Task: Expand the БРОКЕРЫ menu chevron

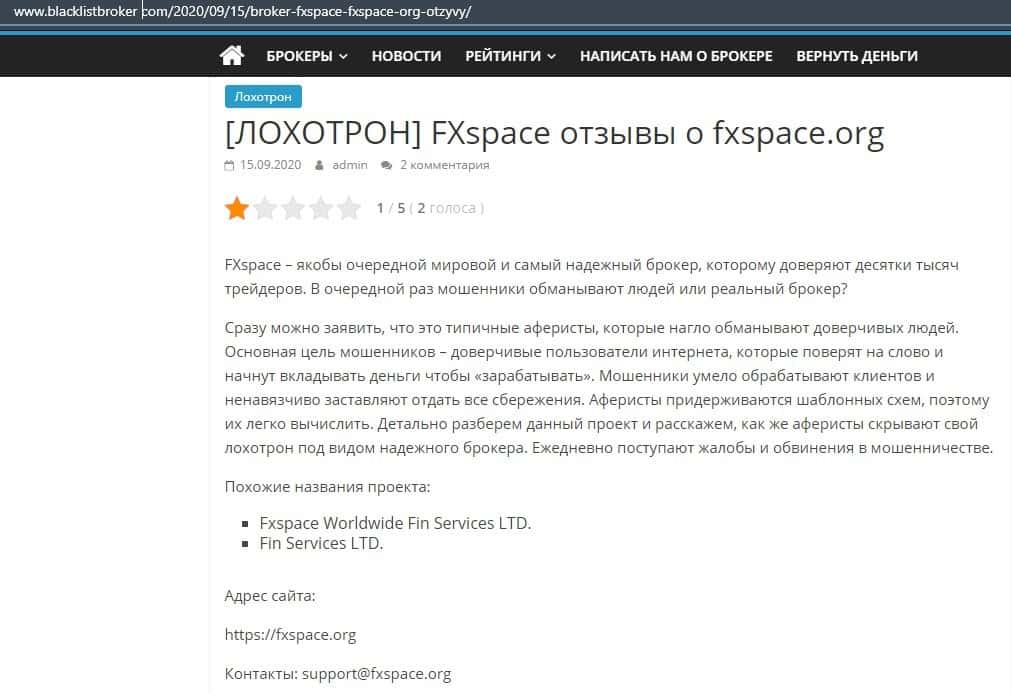Action: tap(344, 57)
